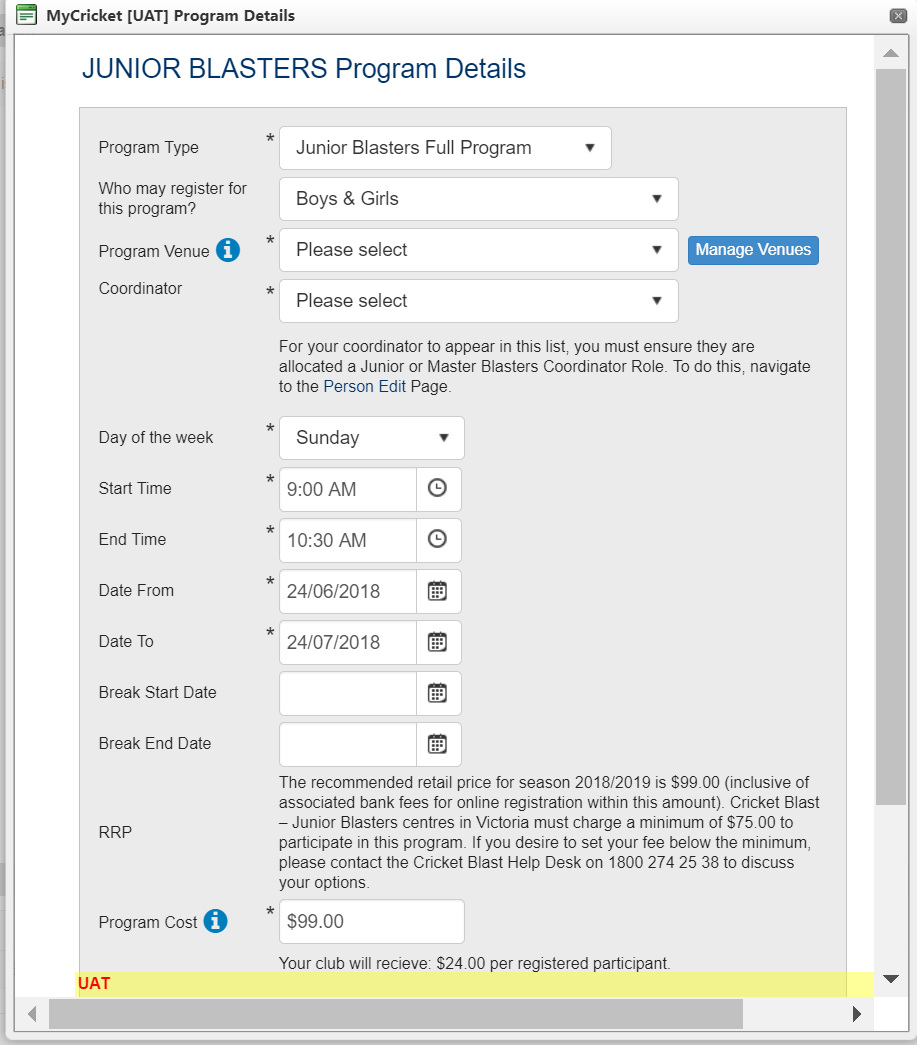The height and width of the screenshot is (1045, 917).
Task: Open the Break End Date calendar picker
Action: [x=438, y=744]
